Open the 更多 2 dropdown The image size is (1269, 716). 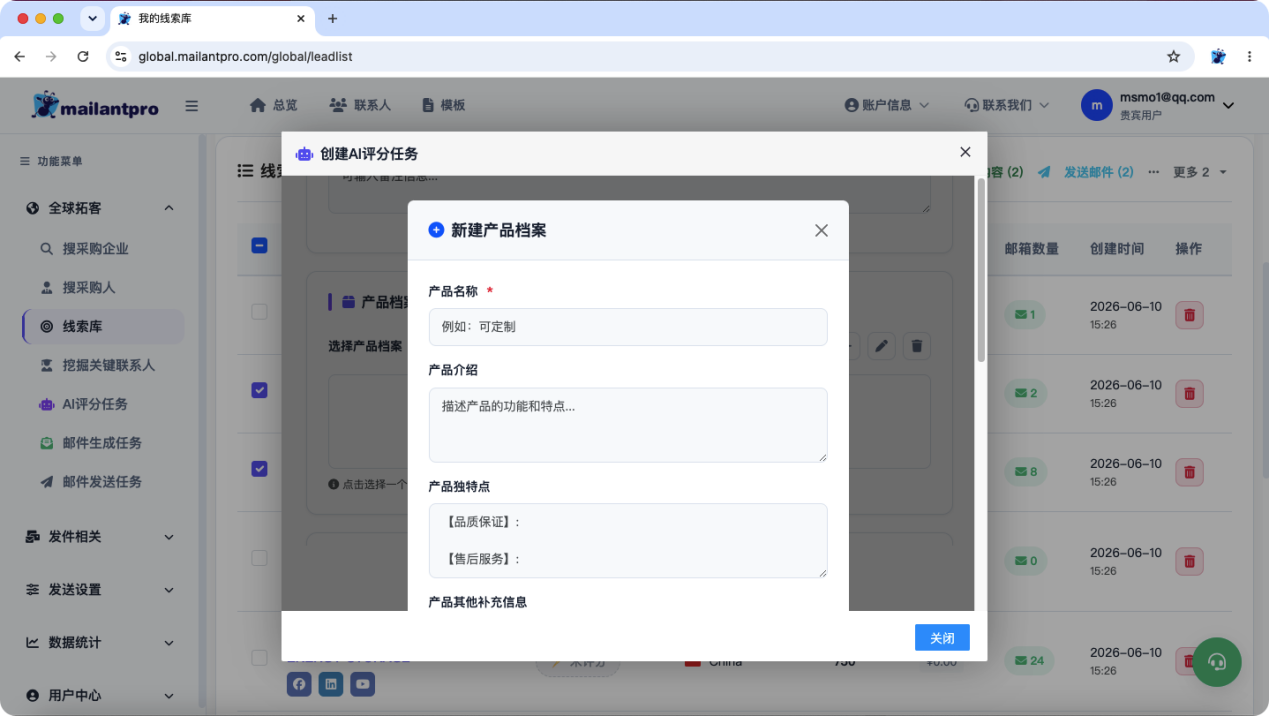[1200, 172]
